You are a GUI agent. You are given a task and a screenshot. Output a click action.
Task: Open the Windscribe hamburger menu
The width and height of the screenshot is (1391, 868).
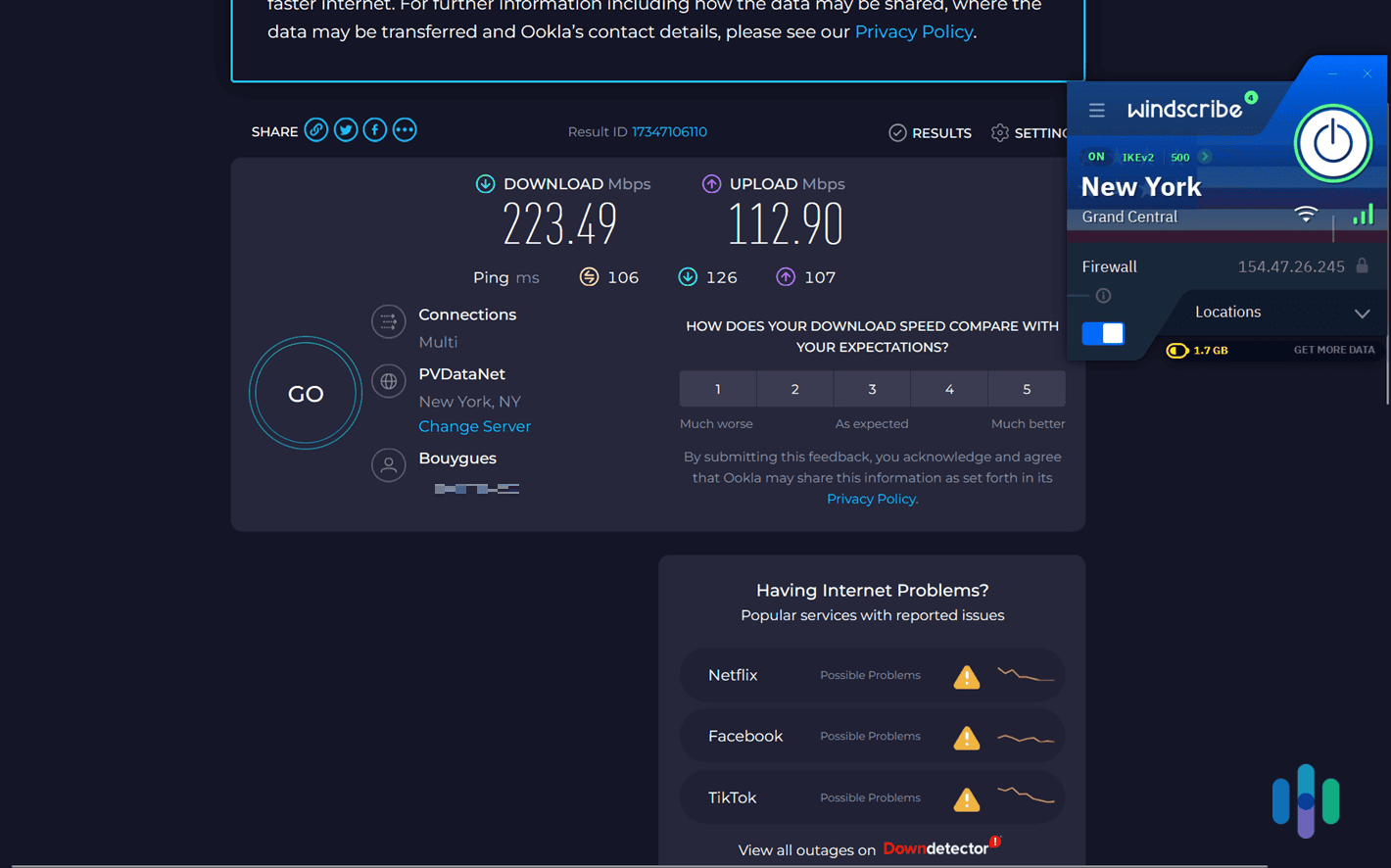[x=1096, y=109]
